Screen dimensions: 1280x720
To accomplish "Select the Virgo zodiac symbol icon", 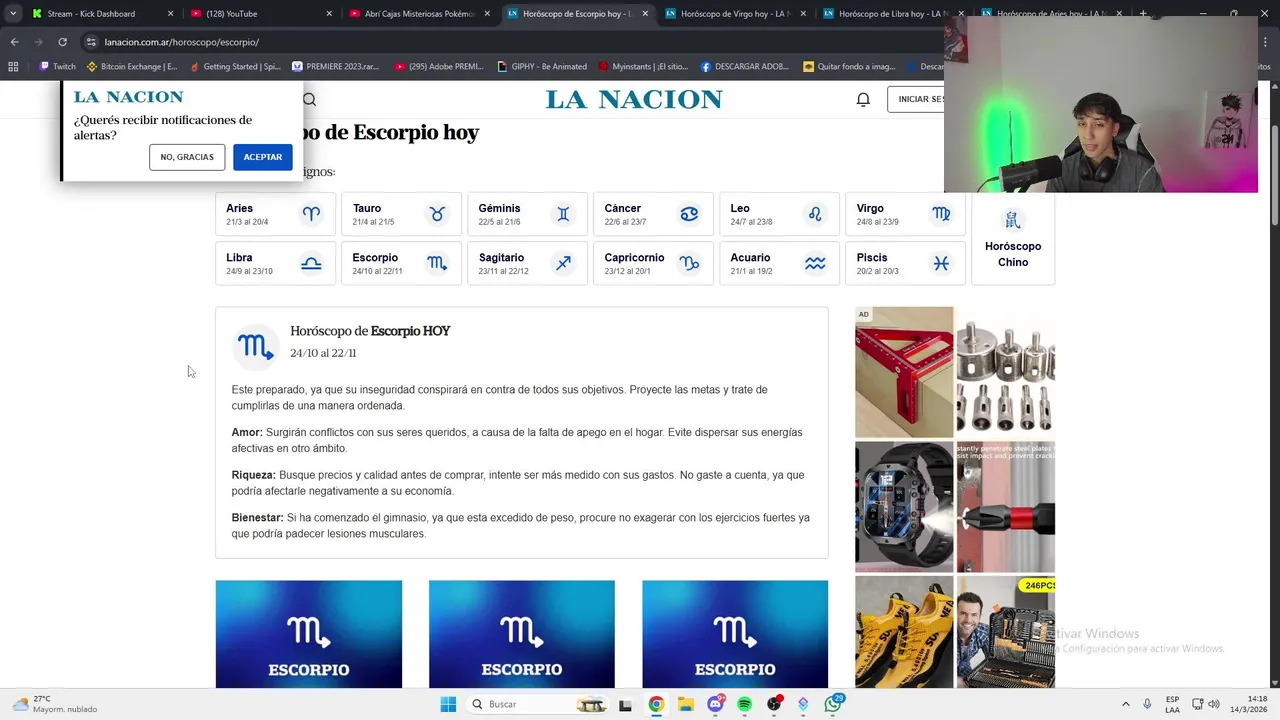I will click(x=941, y=214).
